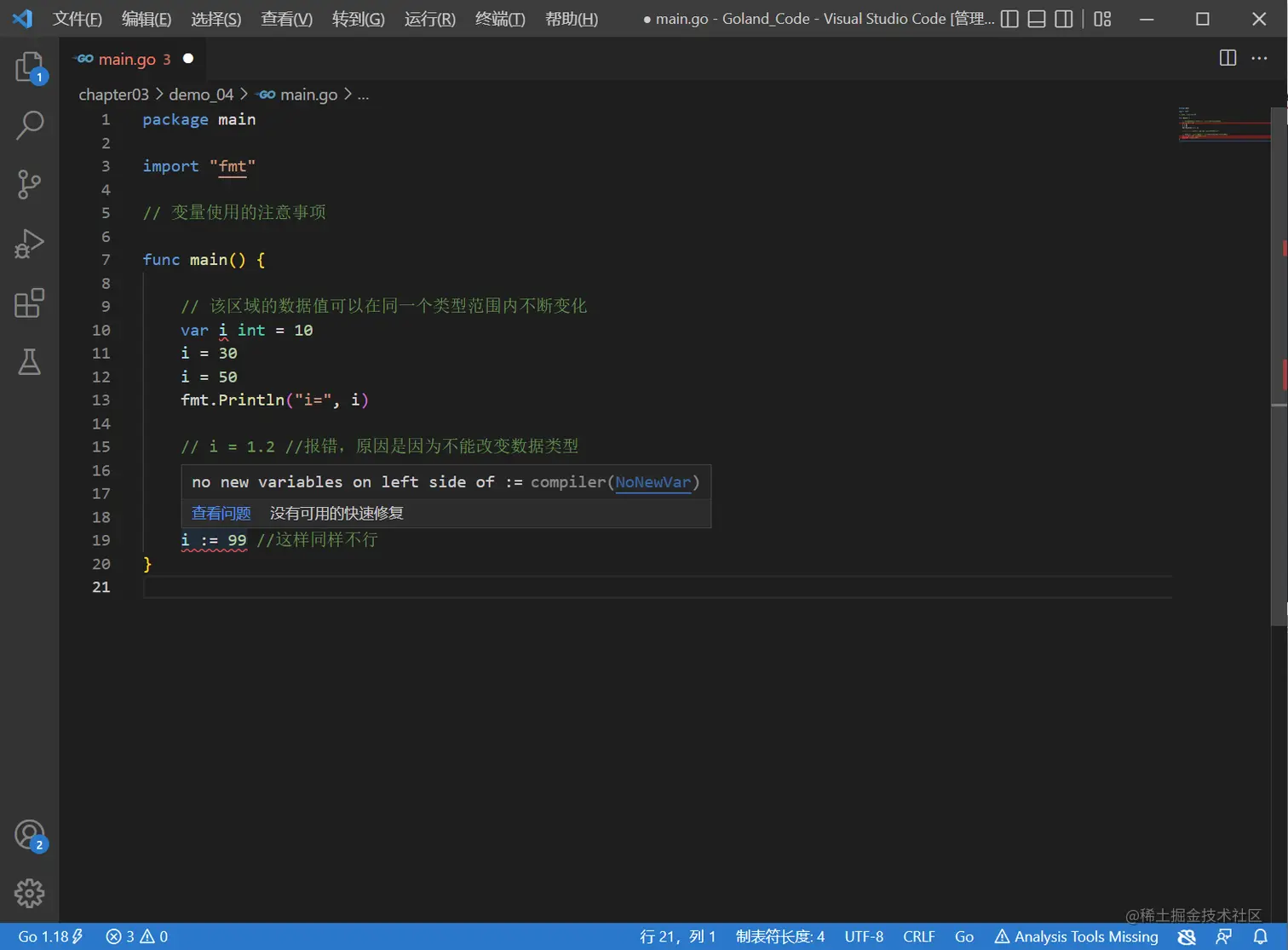Image resolution: width=1288 pixels, height=950 pixels.
Task: Open the 转到(G) menu
Action: 359,19
